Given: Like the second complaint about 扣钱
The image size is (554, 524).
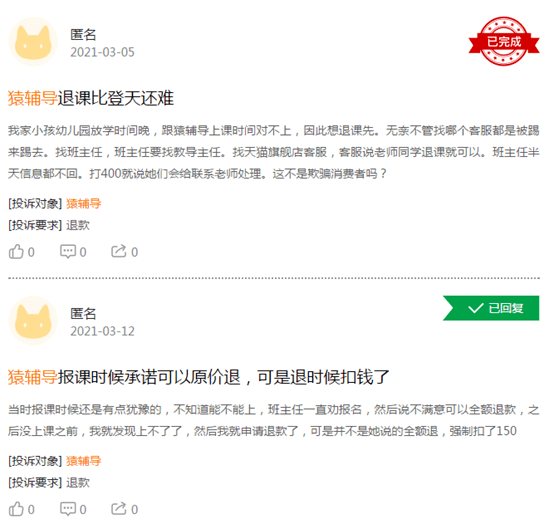Looking at the screenshot, I should pyautogui.click(x=22, y=509).
